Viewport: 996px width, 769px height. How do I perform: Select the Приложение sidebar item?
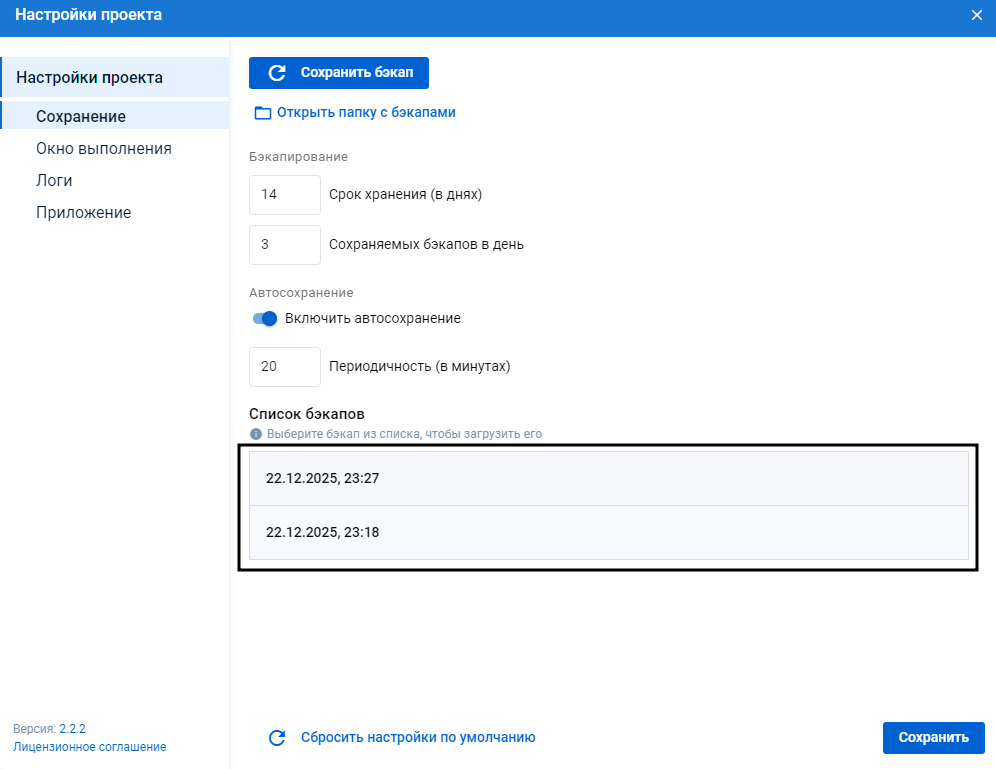[84, 212]
